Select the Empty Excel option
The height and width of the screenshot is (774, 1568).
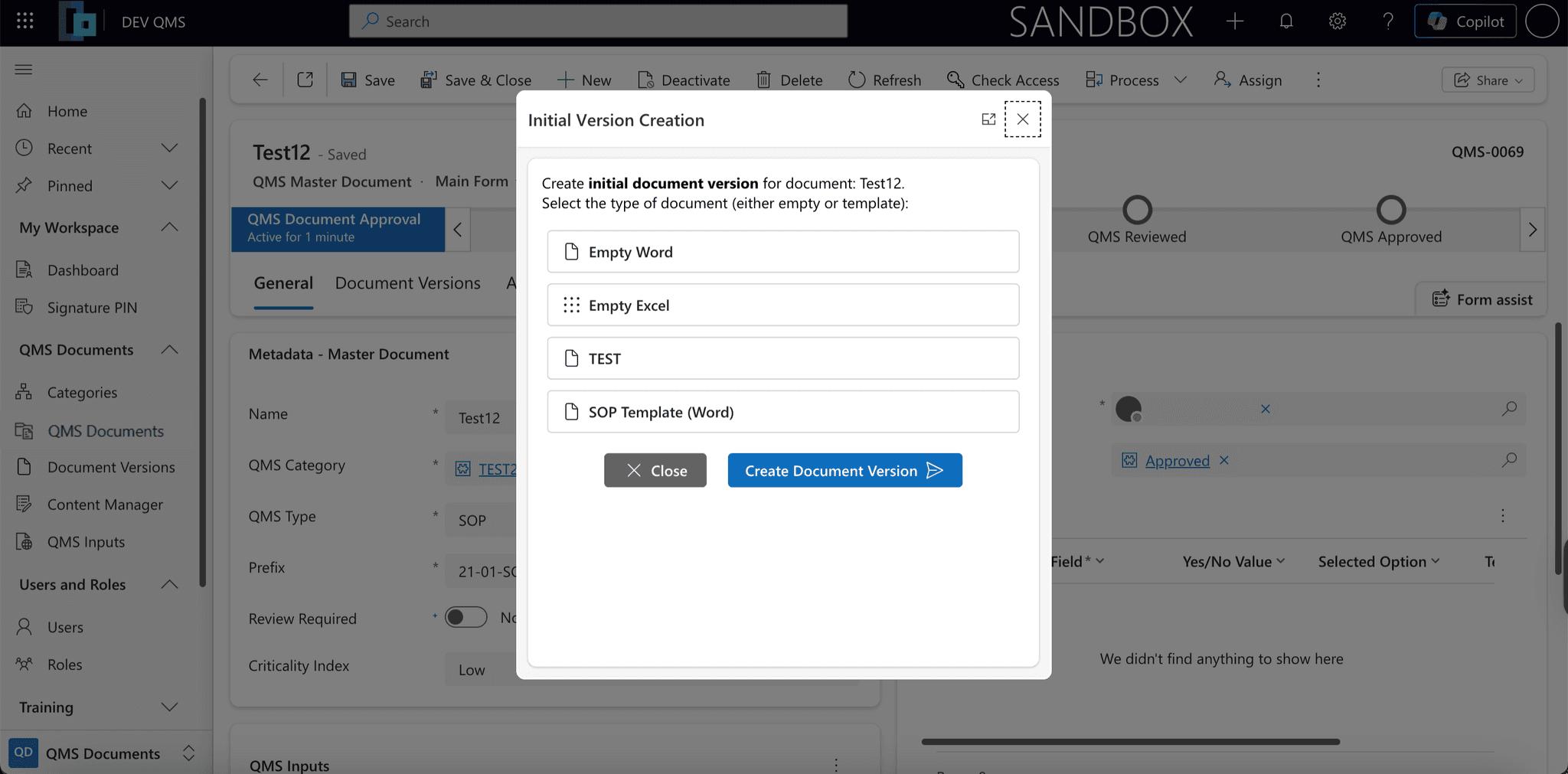(x=782, y=305)
